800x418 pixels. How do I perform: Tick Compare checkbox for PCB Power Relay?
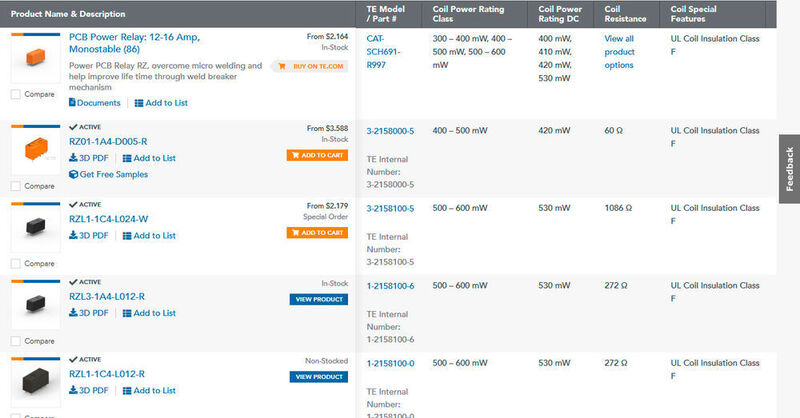(16, 94)
